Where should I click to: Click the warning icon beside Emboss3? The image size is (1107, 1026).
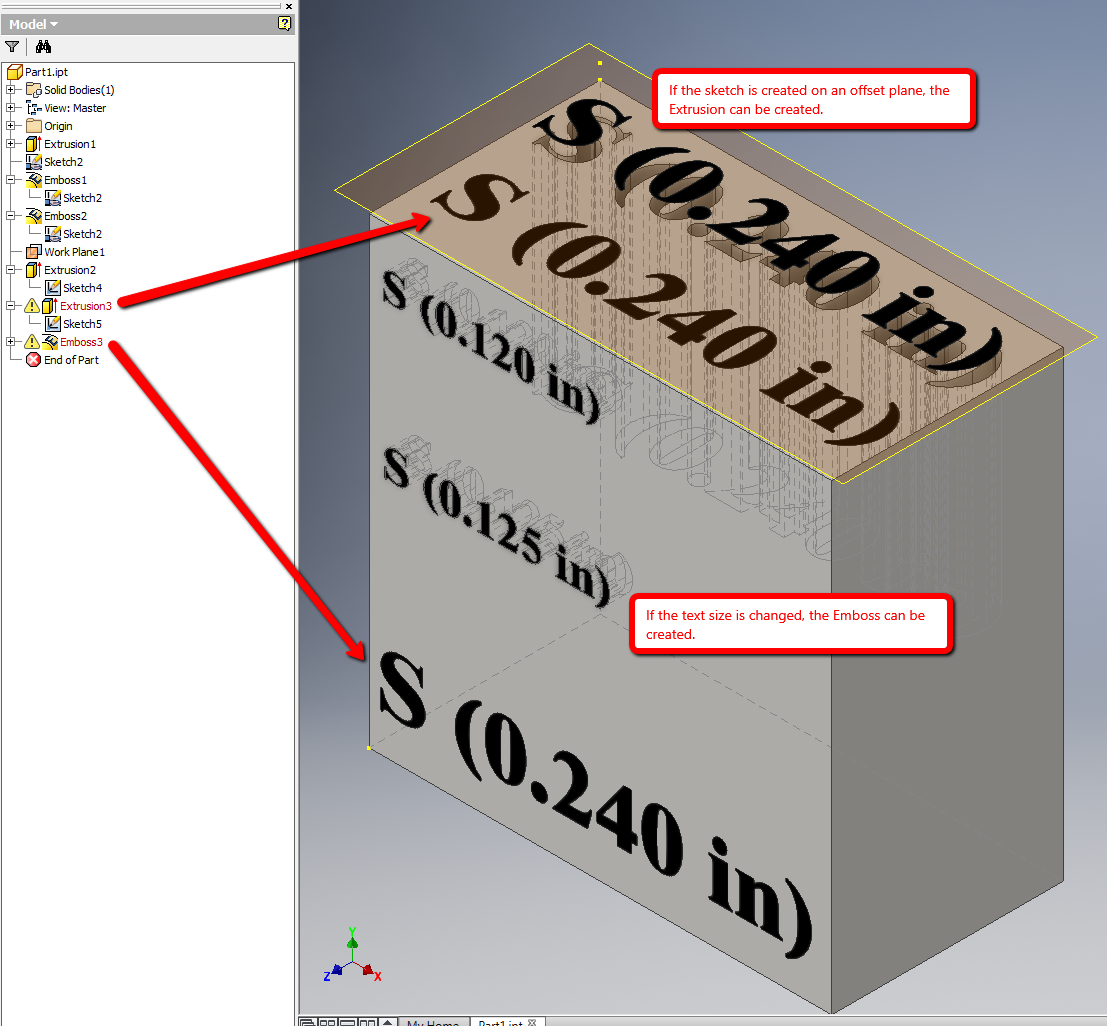(32, 342)
